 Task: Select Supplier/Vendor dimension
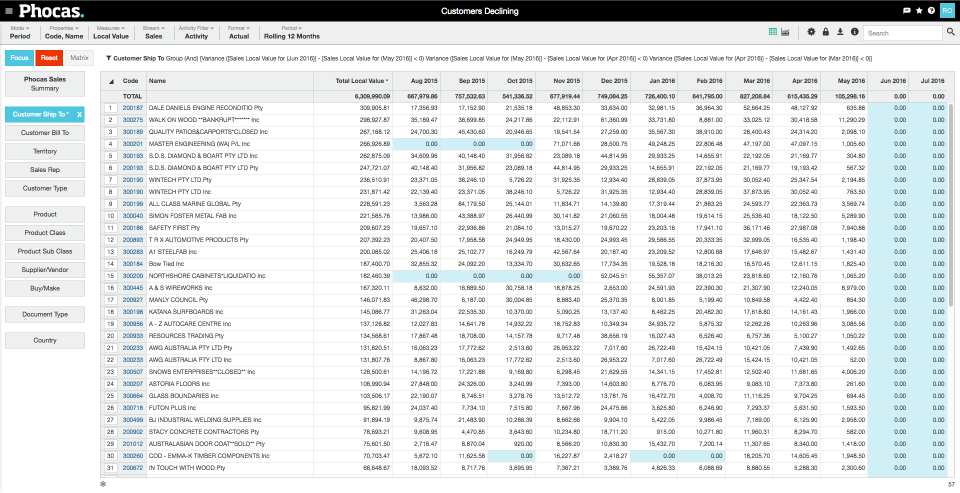[45, 269]
